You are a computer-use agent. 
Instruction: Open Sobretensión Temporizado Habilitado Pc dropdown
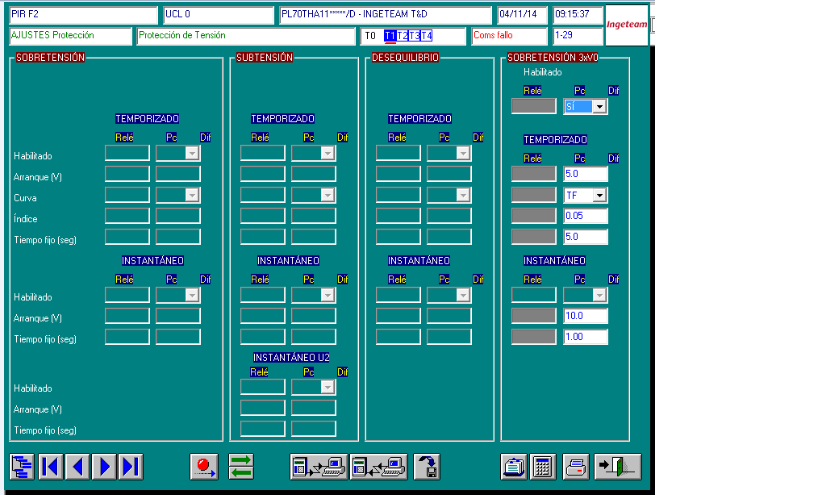click(x=191, y=154)
